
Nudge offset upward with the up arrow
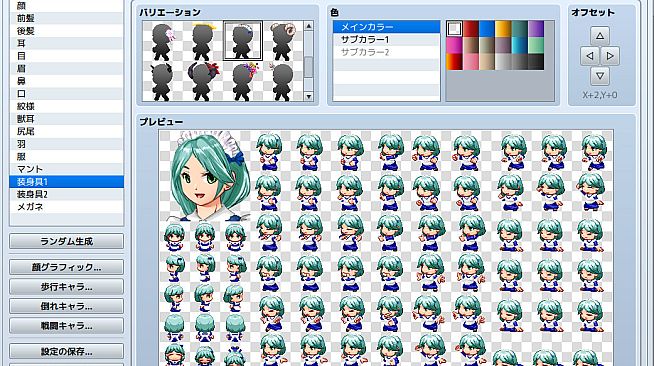click(600, 36)
